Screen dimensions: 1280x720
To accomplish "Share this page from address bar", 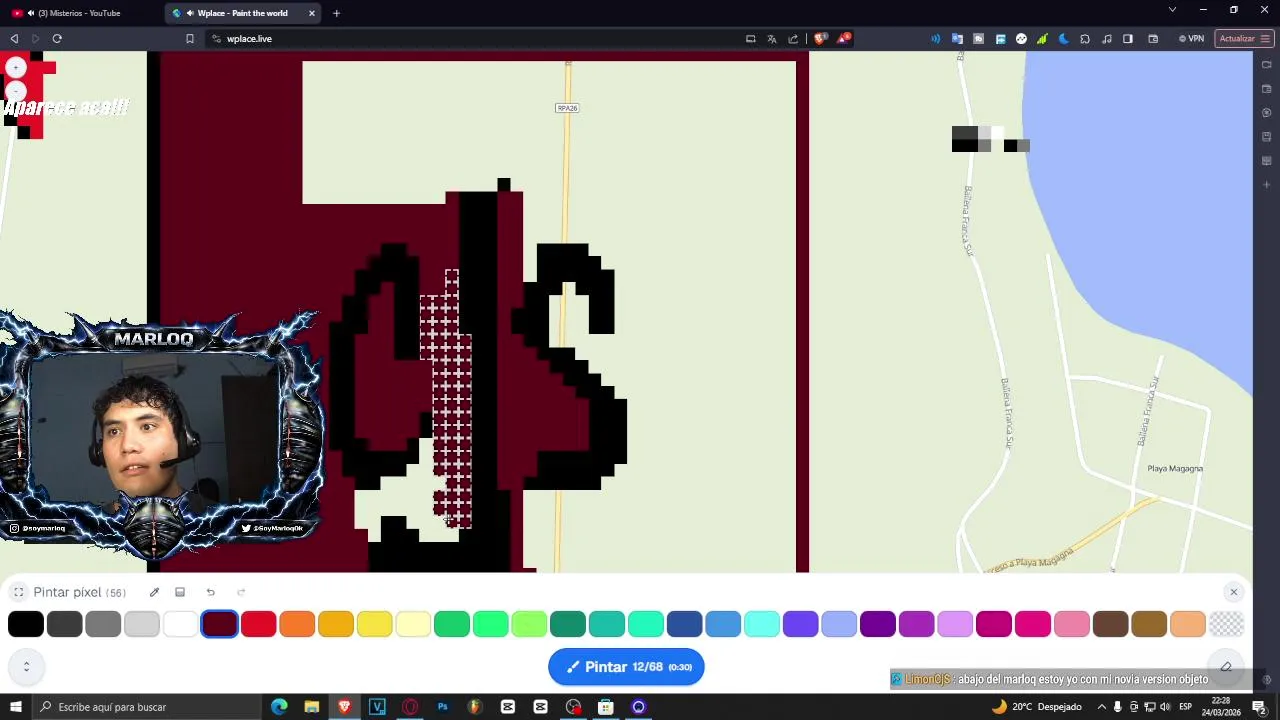I will 793,39.
